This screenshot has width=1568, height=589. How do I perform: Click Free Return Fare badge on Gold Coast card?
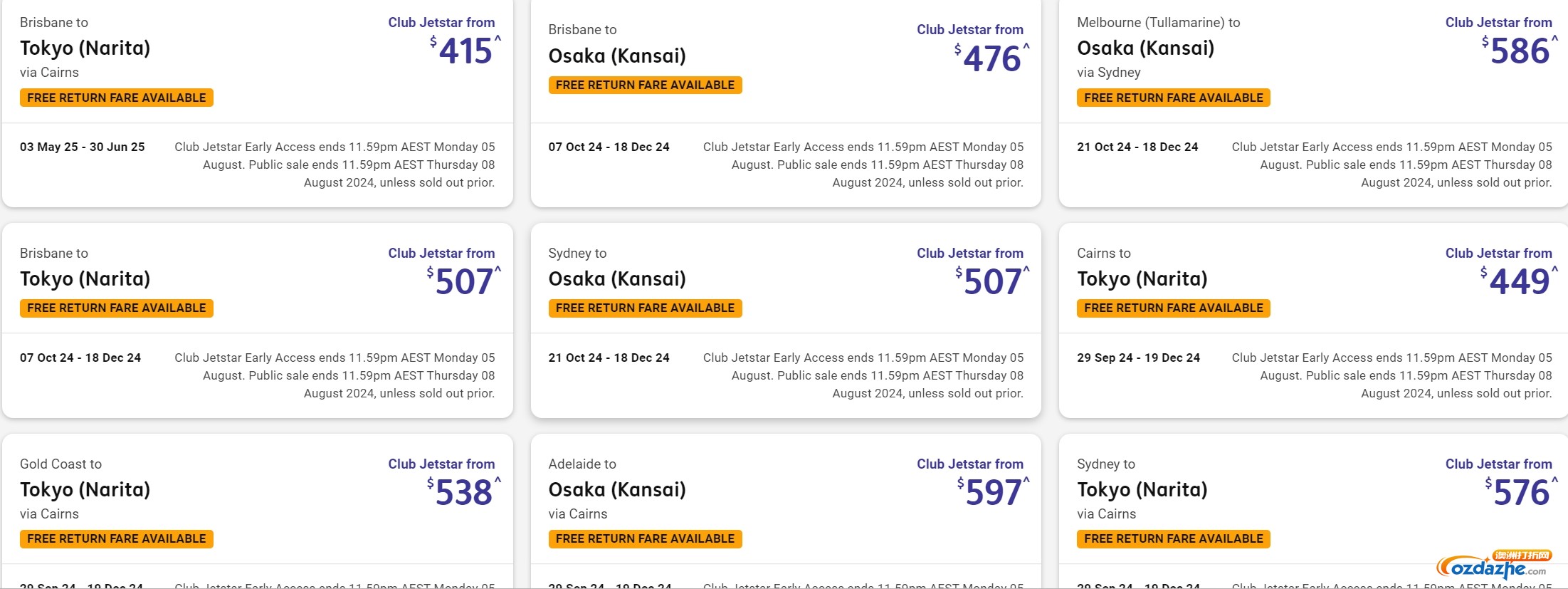click(x=117, y=538)
